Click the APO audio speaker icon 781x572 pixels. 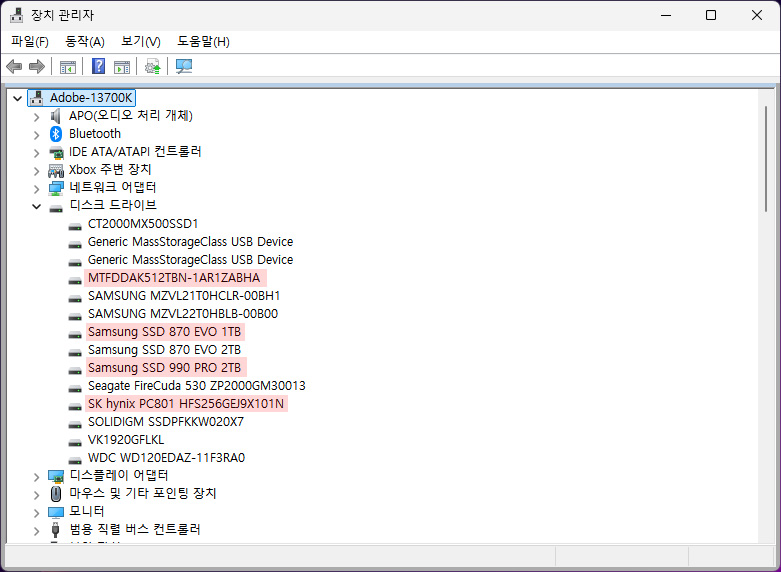tap(55, 116)
